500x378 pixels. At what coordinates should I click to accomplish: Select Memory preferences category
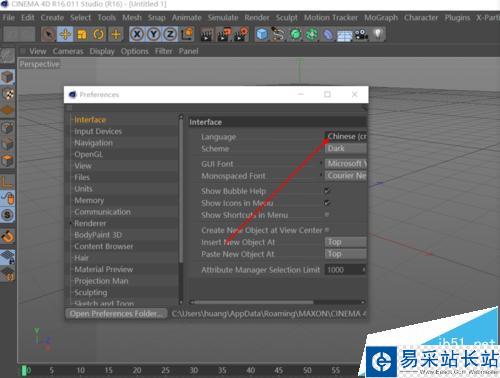tap(89, 200)
